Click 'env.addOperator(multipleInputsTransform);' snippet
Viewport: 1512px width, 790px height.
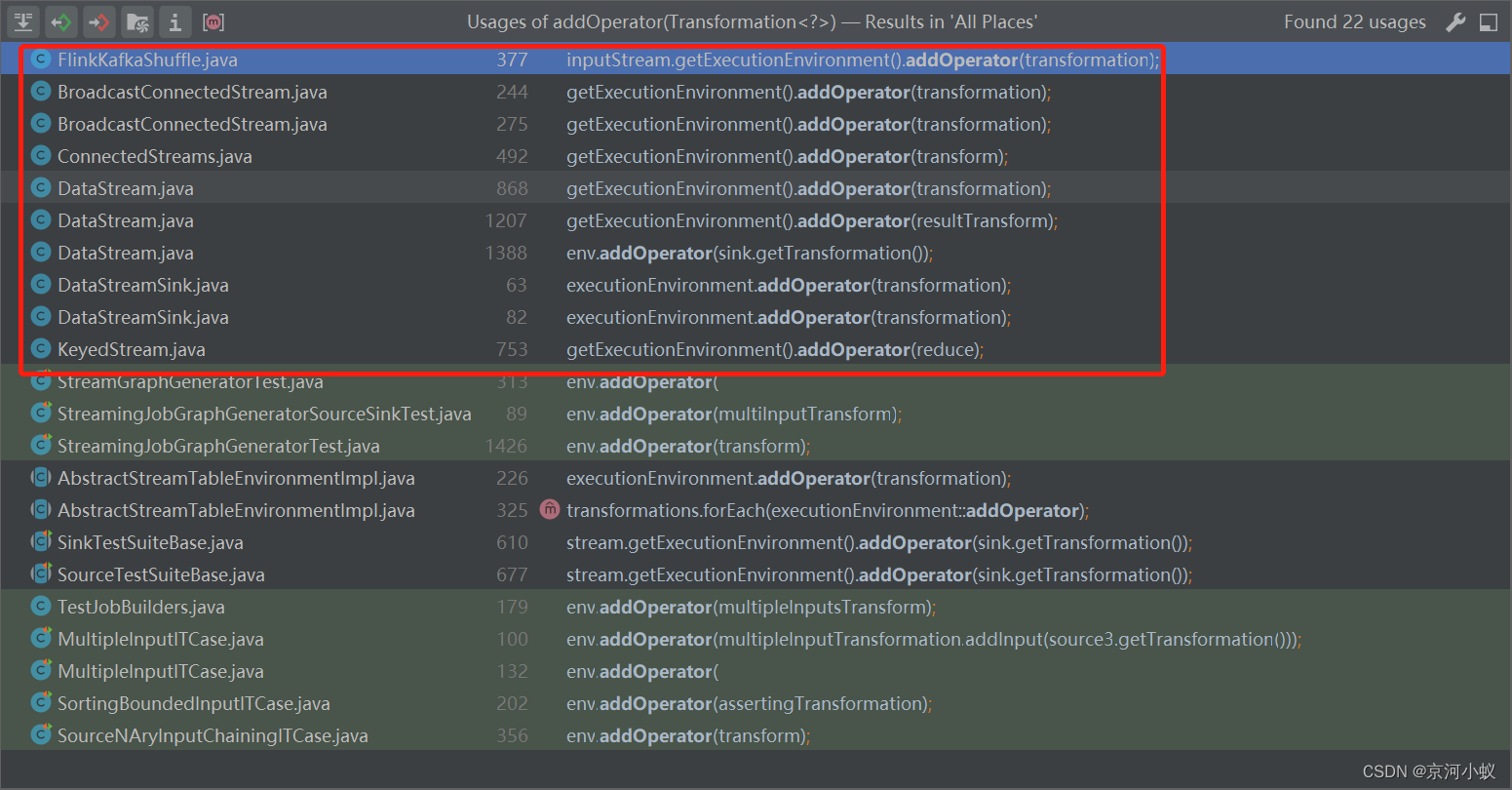point(751,607)
